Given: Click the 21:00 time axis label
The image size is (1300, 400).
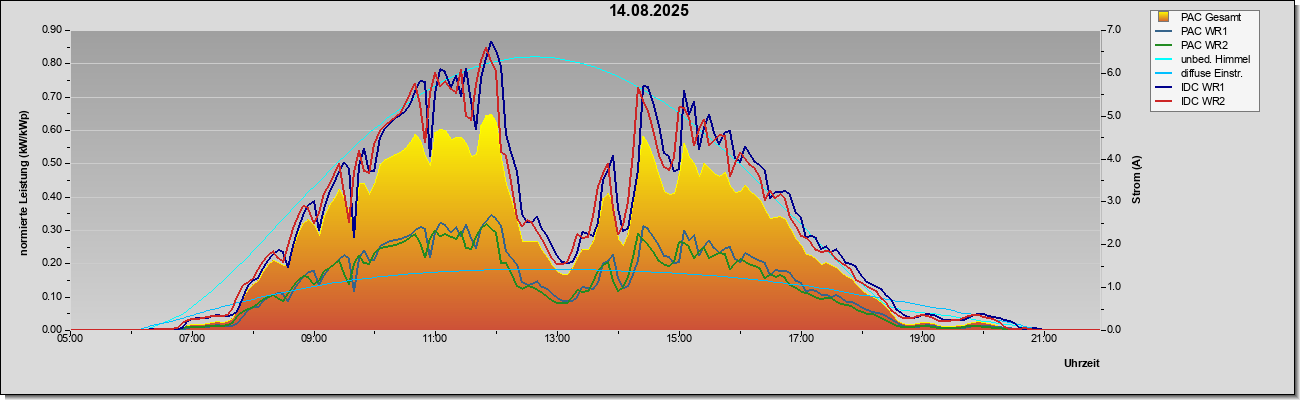Looking at the screenshot, I should coord(1044,338).
